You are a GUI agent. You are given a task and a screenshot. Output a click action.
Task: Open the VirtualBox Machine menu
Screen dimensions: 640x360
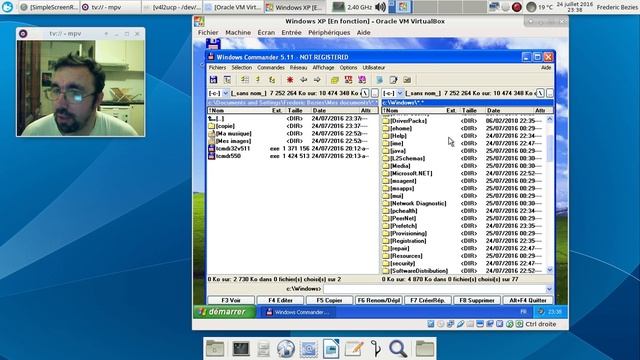pos(238,33)
